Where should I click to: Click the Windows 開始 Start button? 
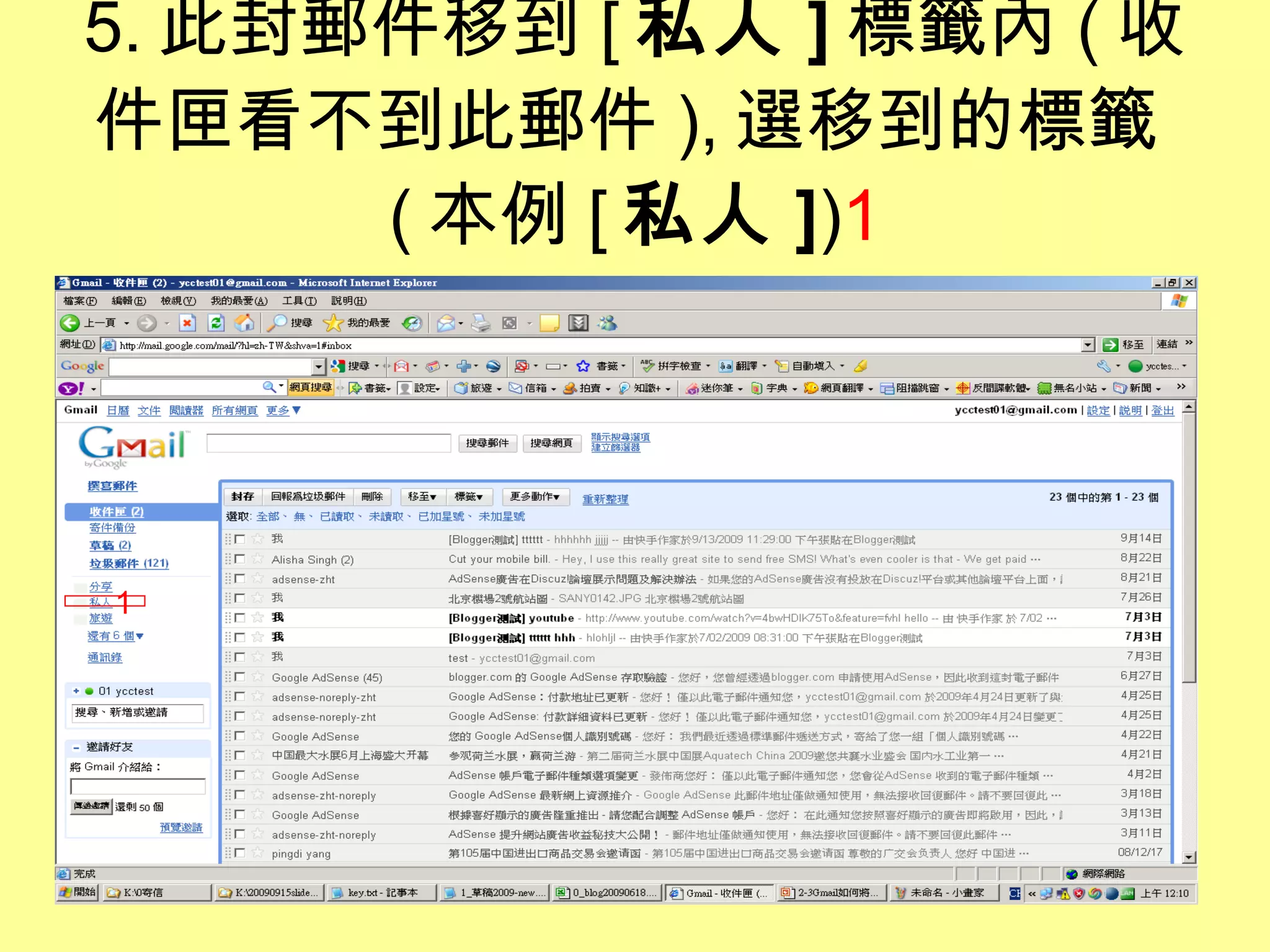pos(78,893)
